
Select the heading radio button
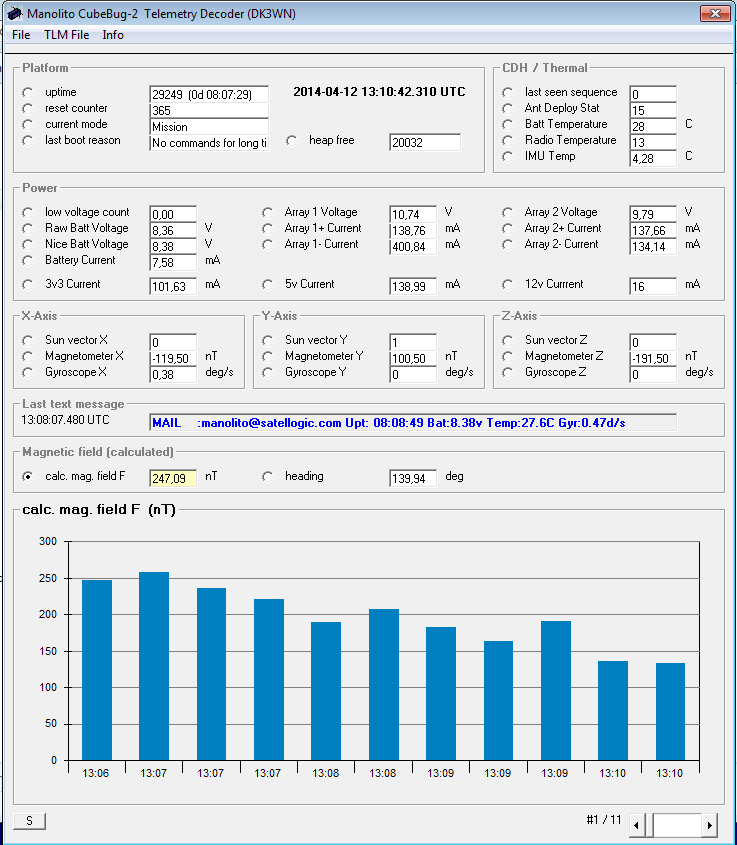click(x=268, y=477)
